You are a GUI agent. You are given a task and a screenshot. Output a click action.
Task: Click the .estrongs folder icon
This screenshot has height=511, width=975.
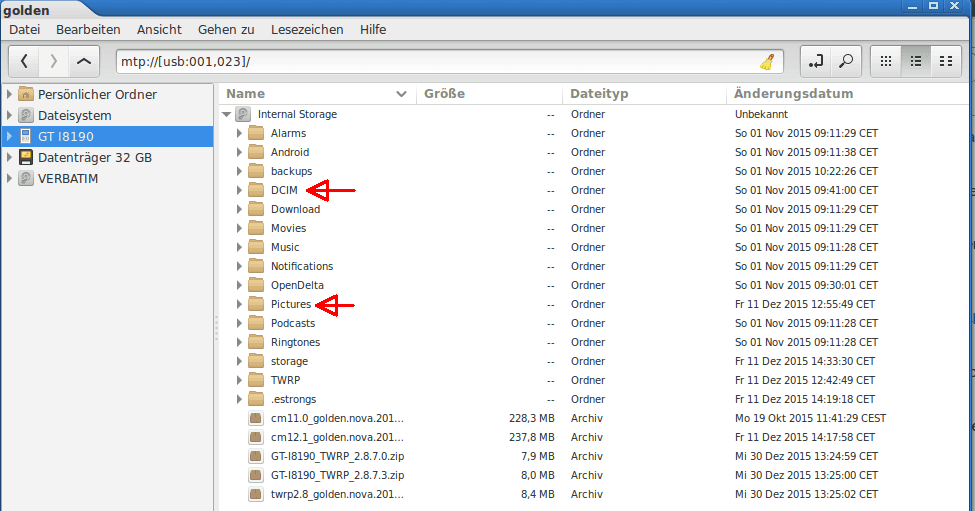[256, 399]
